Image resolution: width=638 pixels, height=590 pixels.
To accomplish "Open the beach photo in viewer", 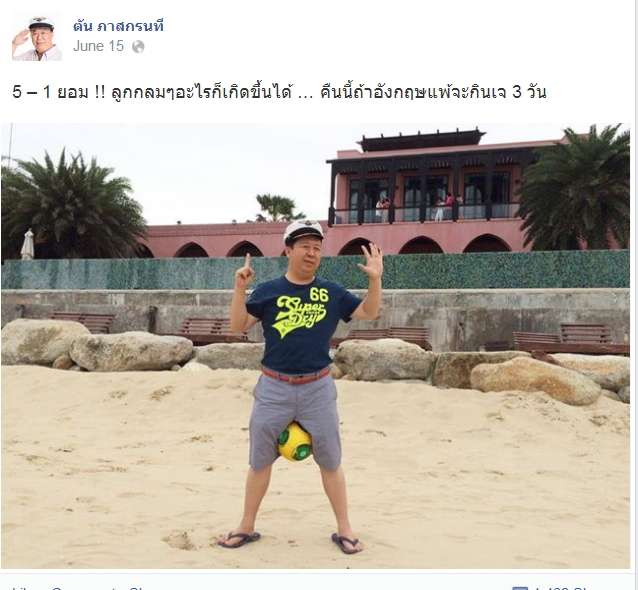I will click(315, 346).
